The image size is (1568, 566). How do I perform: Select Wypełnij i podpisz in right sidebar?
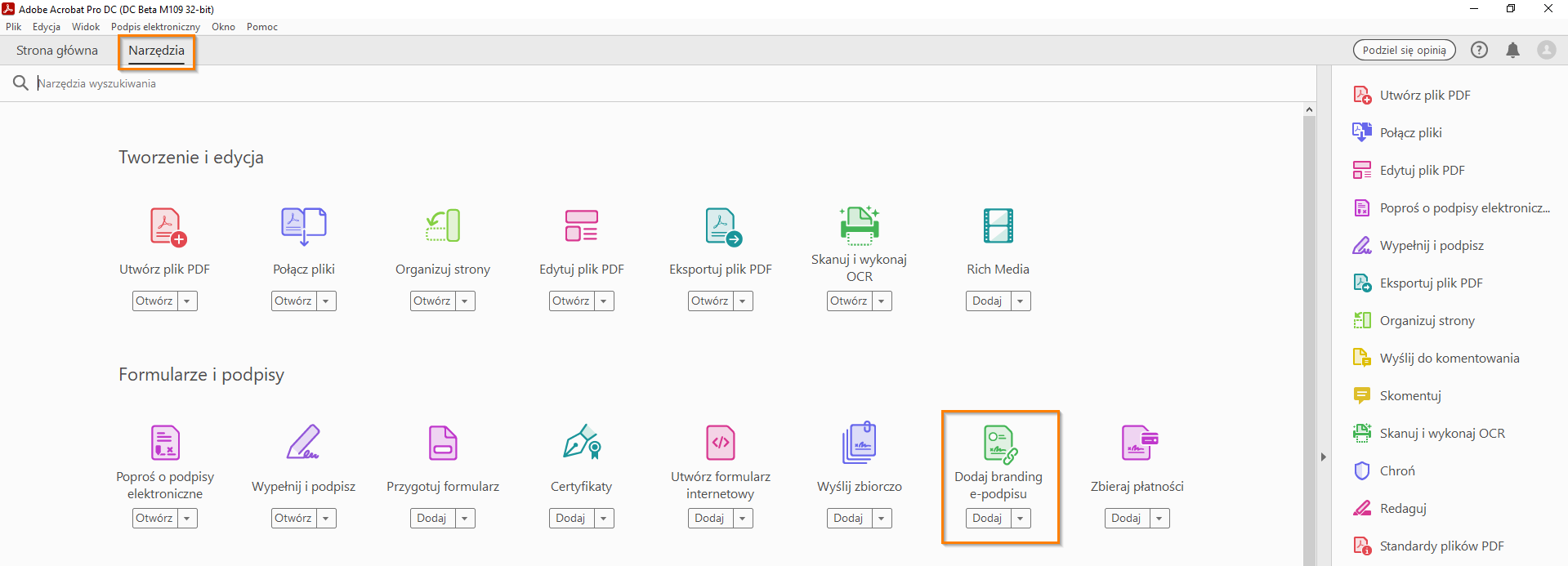(1418, 245)
